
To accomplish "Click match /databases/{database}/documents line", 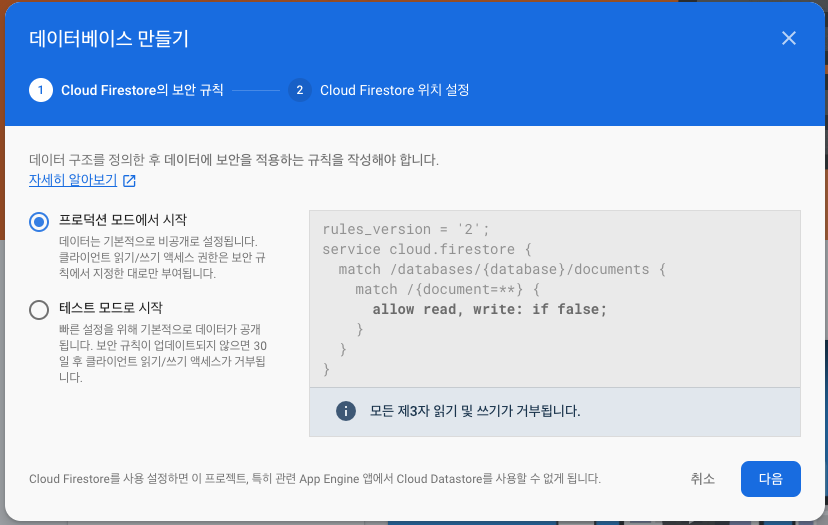I will pos(502,269).
